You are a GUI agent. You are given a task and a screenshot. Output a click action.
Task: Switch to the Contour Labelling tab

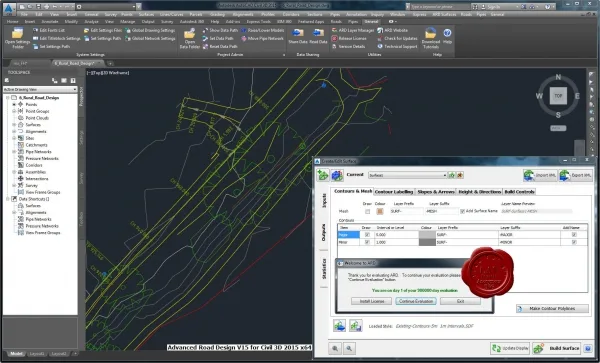[x=394, y=192]
